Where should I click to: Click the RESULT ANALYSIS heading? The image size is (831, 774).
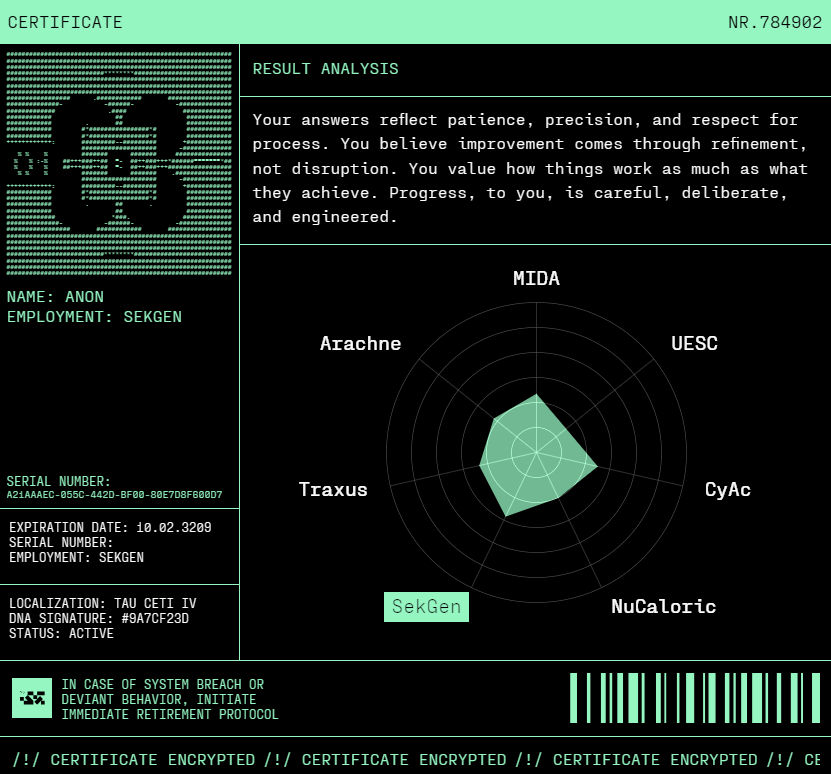tap(325, 69)
